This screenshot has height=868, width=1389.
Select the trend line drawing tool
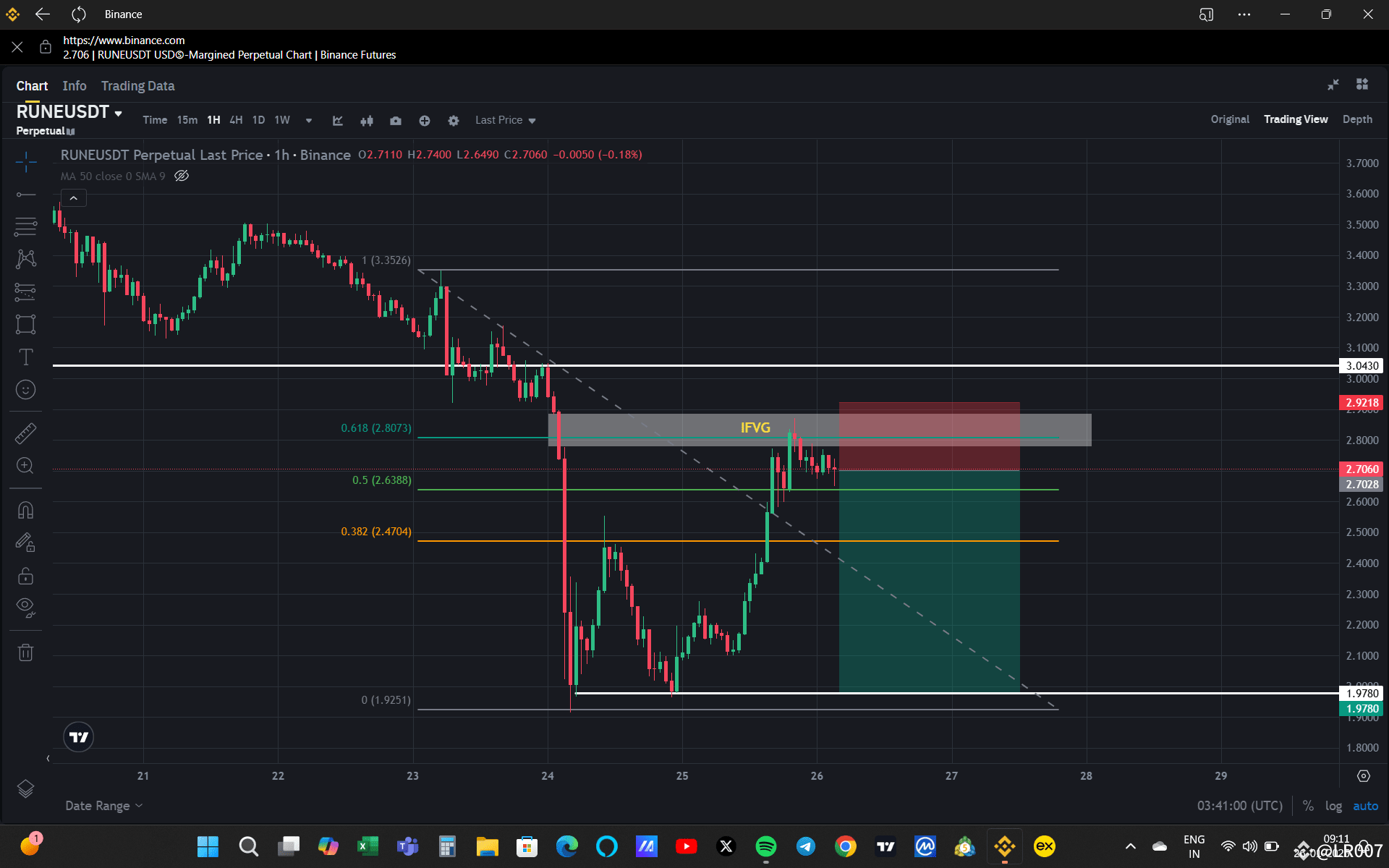click(x=26, y=195)
